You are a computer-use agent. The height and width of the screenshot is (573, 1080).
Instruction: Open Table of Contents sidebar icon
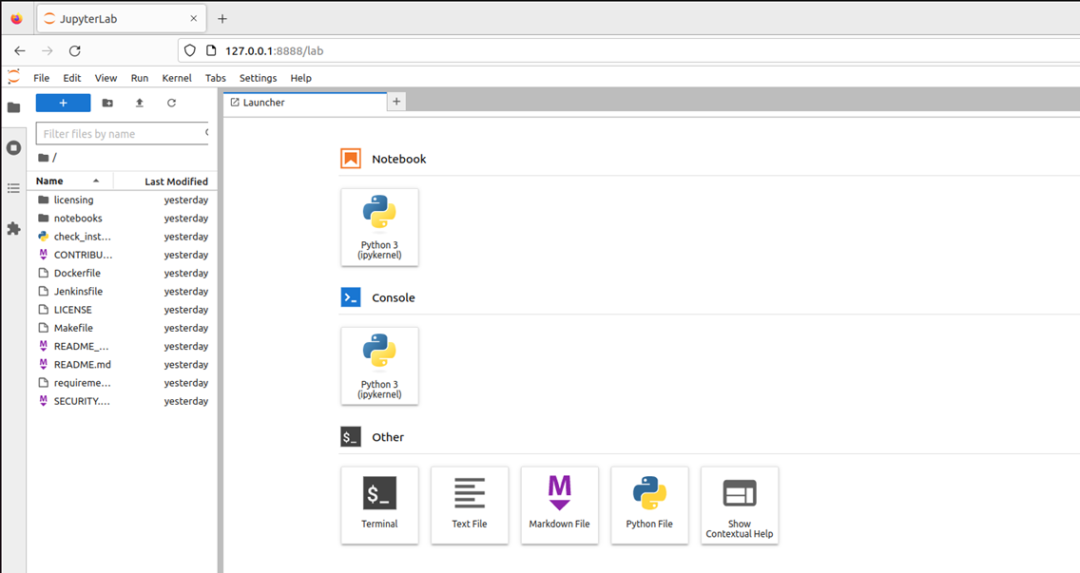tap(14, 188)
